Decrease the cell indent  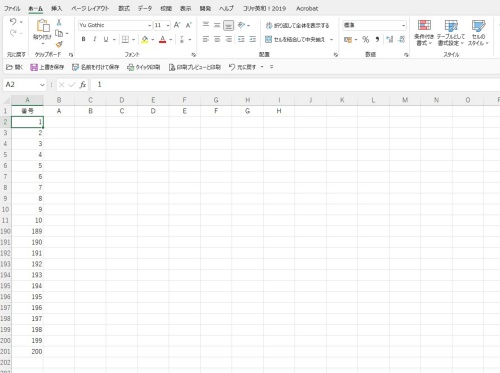[241, 39]
